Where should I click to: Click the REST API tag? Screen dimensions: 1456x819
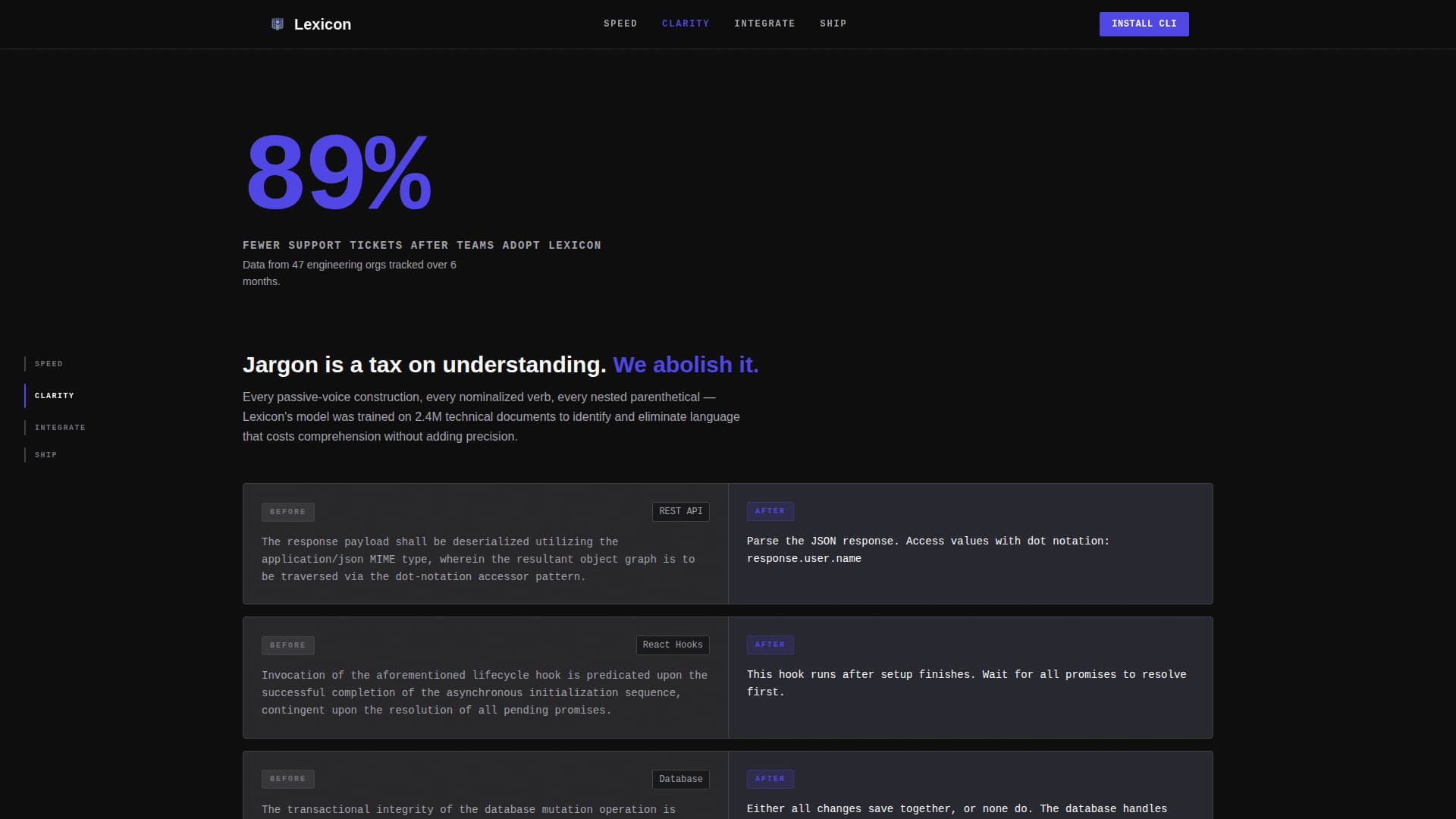[680, 512]
